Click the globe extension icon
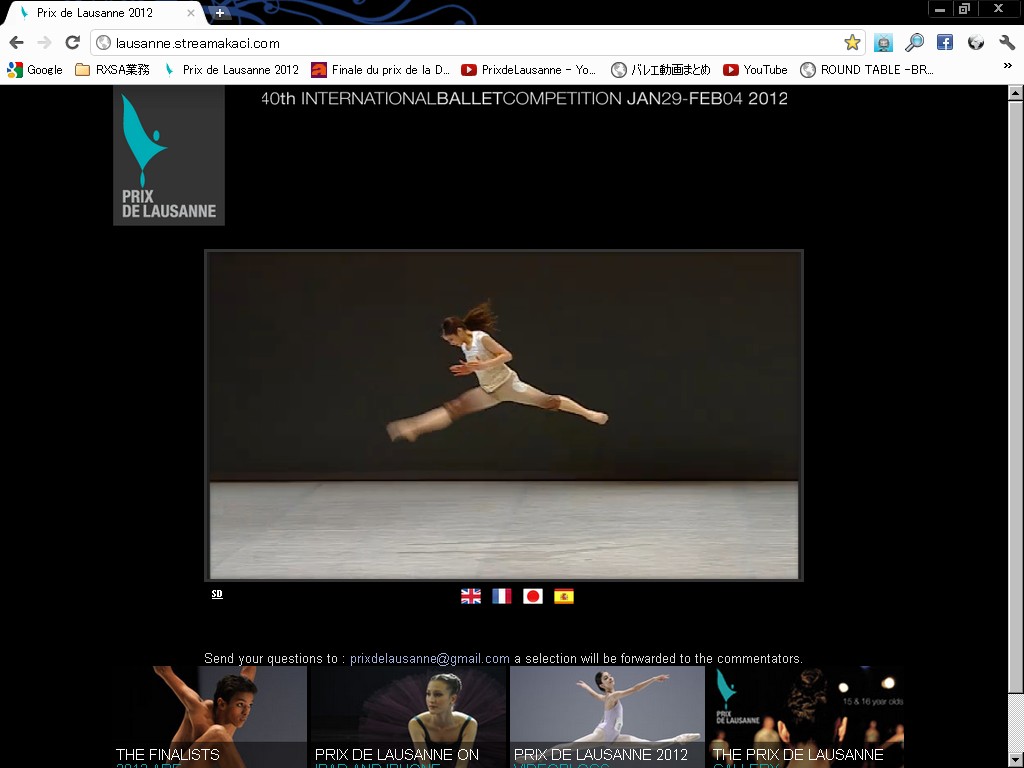 tap(976, 43)
